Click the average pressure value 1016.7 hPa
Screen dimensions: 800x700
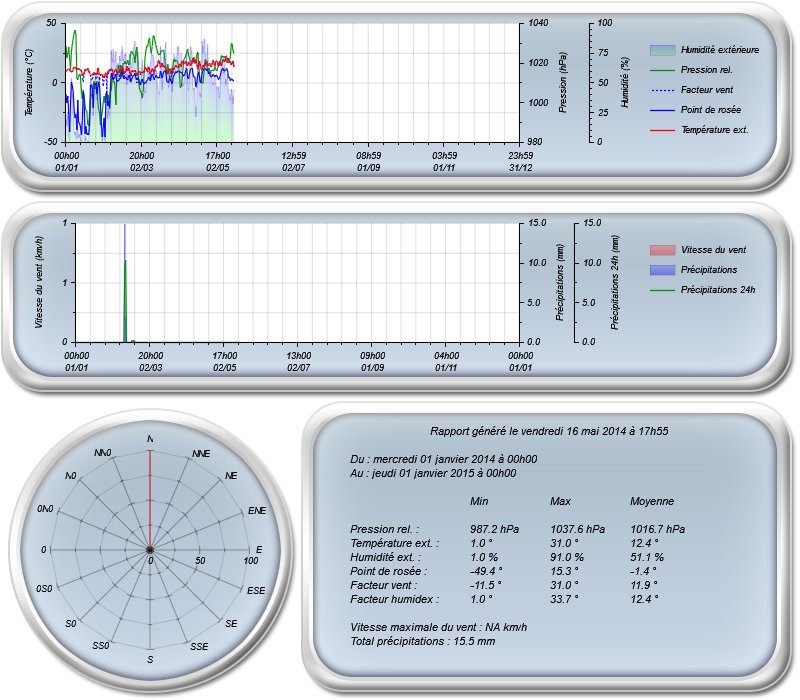(x=658, y=530)
